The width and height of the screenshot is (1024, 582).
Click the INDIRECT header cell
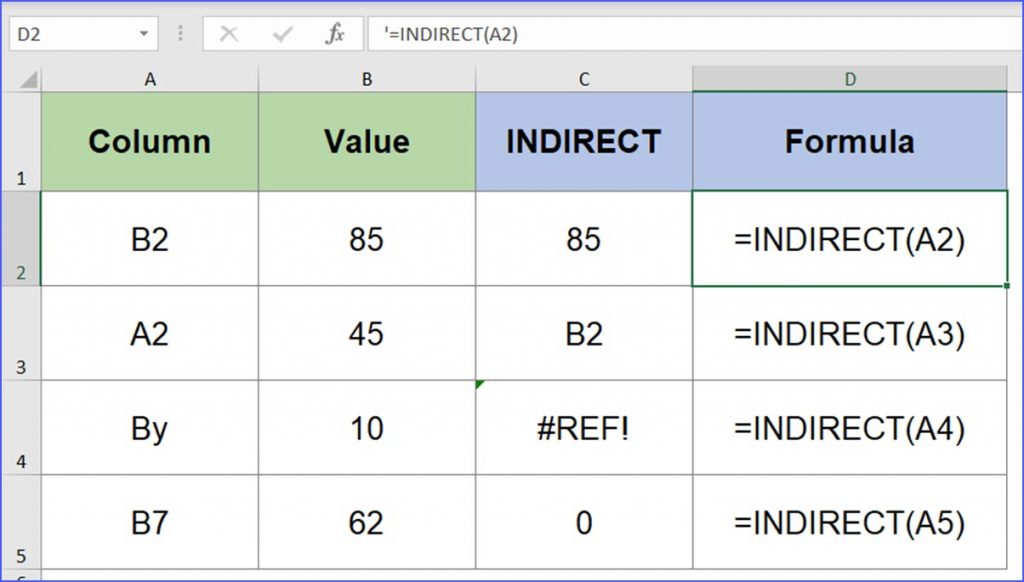(x=585, y=140)
